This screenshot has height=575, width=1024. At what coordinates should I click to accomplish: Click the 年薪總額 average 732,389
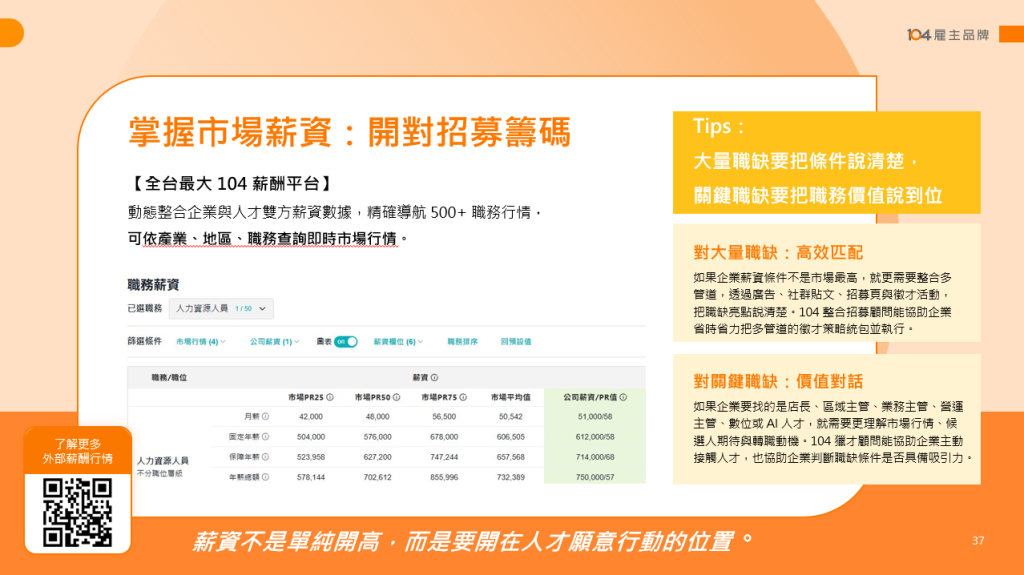point(511,477)
